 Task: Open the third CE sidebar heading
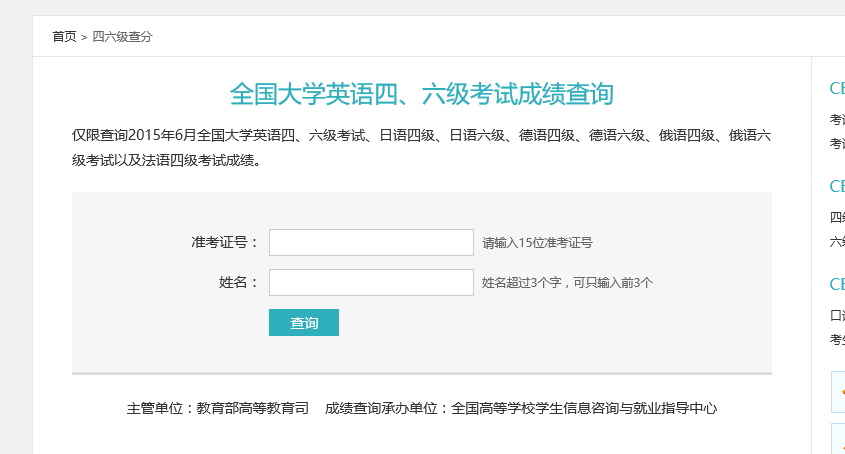(x=837, y=284)
